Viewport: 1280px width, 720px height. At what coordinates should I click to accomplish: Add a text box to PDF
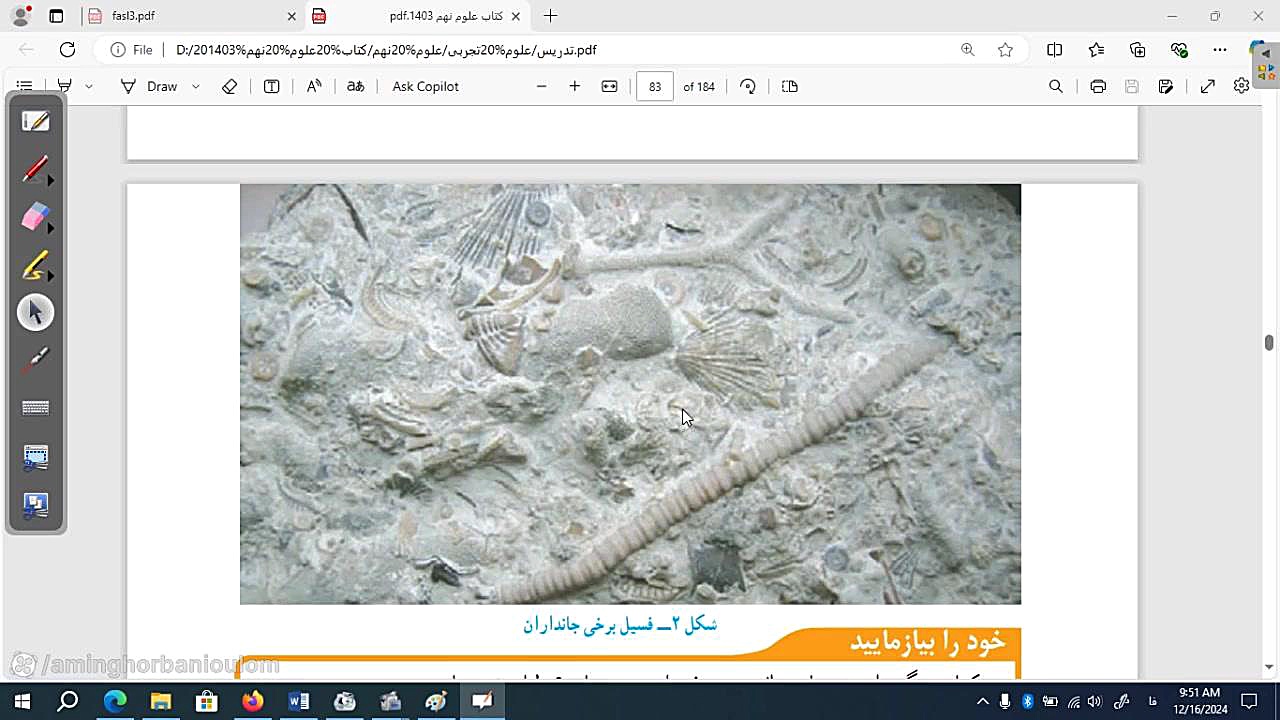tap(271, 86)
